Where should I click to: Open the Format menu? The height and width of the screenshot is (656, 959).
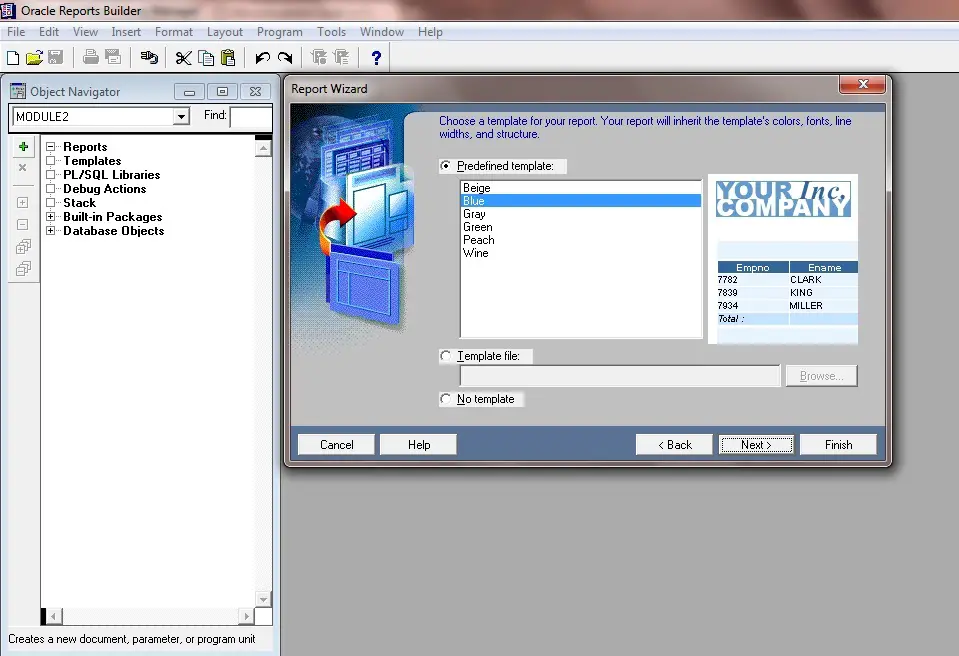point(174,32)
